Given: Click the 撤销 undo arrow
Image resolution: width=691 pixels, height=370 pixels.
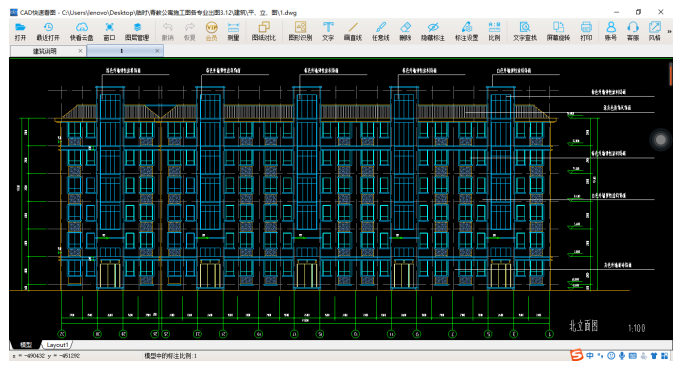Looking at the screenshot, I should coord(167,31).
